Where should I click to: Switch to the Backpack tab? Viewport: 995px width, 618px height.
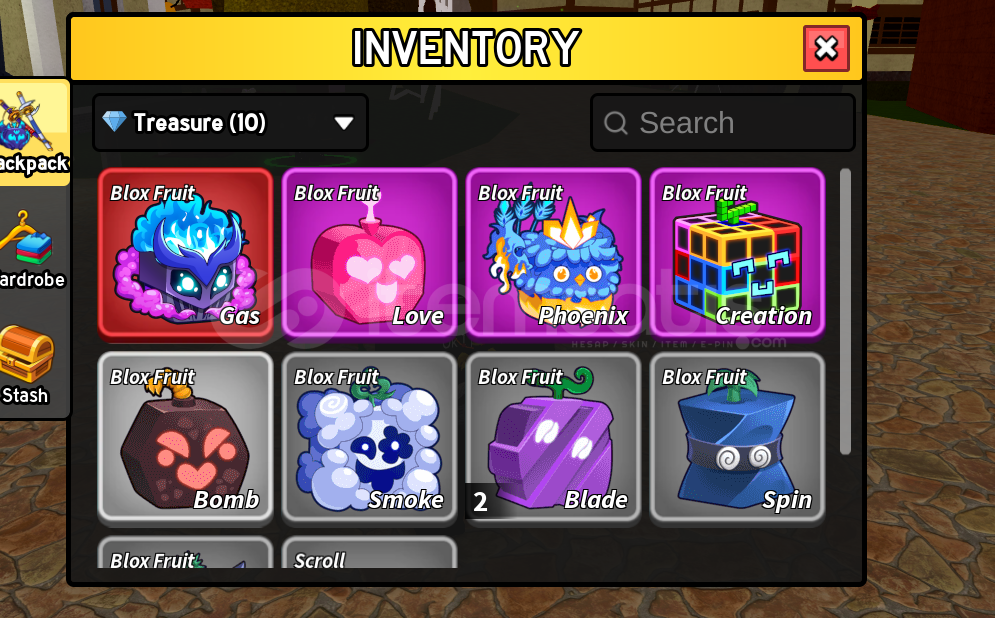(33, 132)
